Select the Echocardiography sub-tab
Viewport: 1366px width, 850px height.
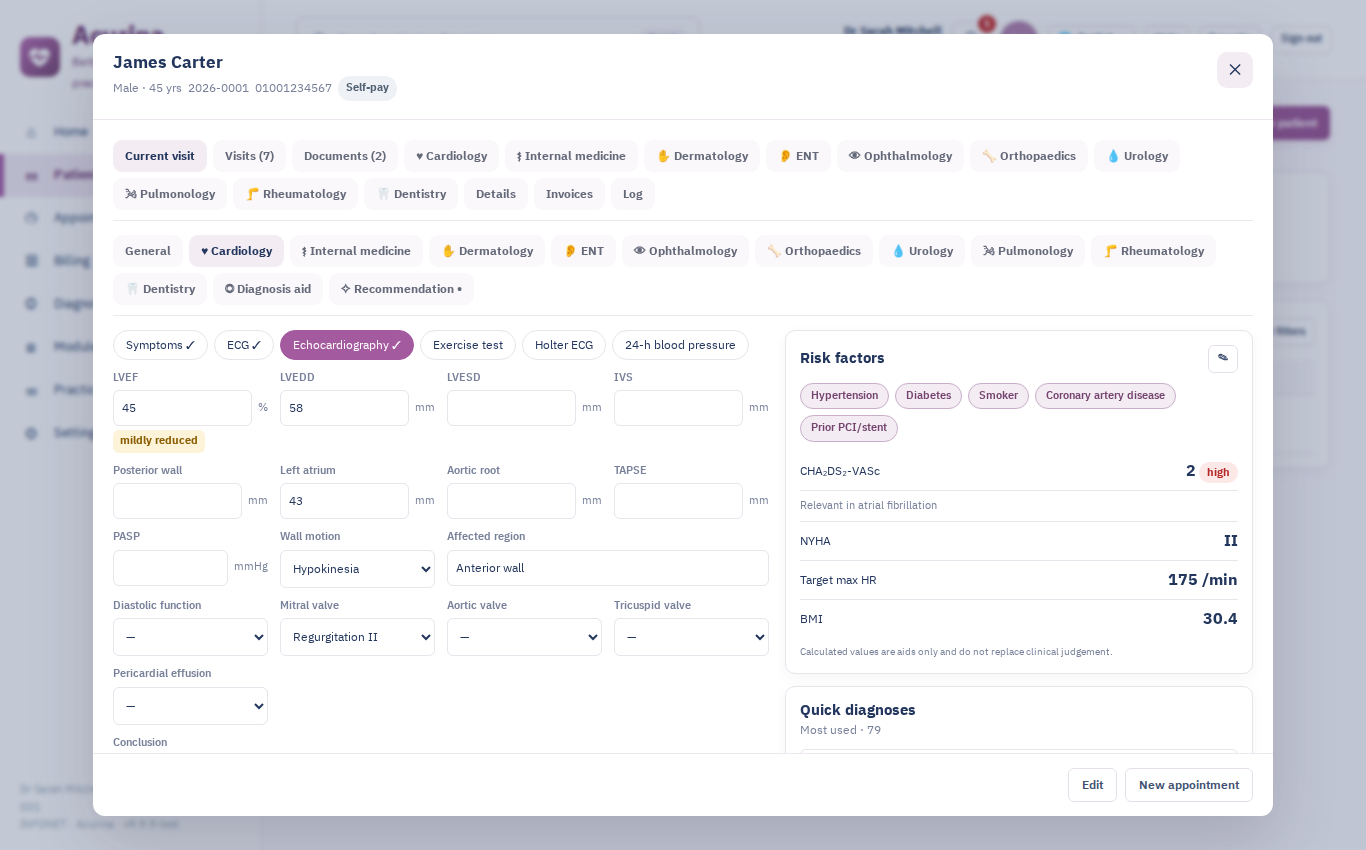coord(347,345)
